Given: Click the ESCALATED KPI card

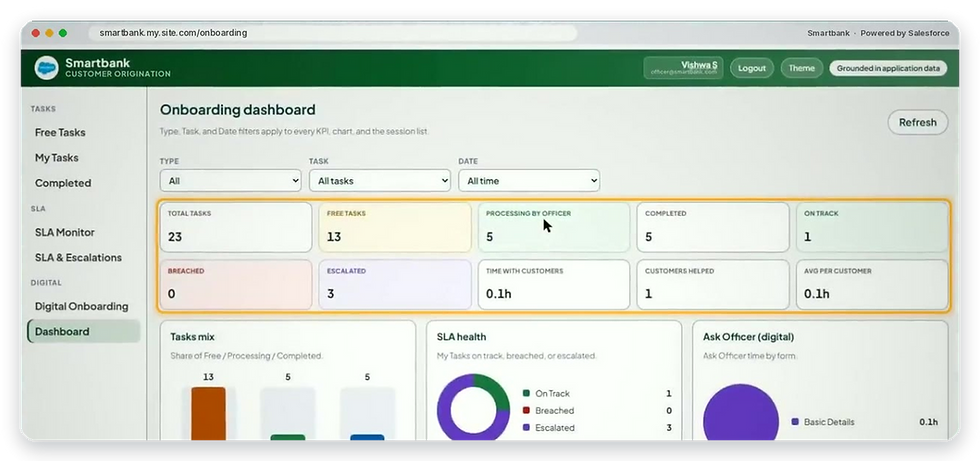Looking at the screenshot, I should [x=395, y=285].
